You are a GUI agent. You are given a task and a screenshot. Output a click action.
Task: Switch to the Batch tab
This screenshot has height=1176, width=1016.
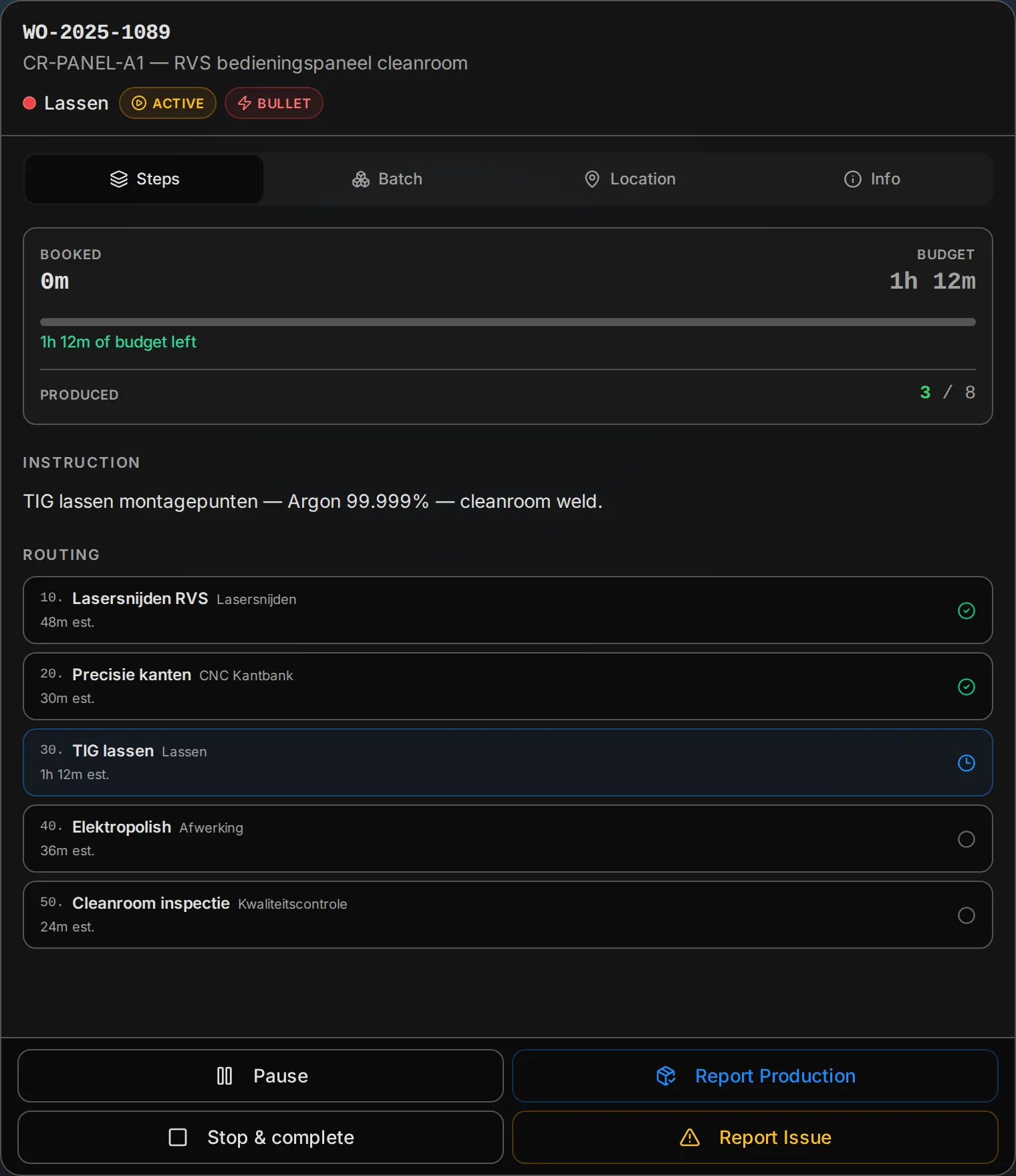387,179
